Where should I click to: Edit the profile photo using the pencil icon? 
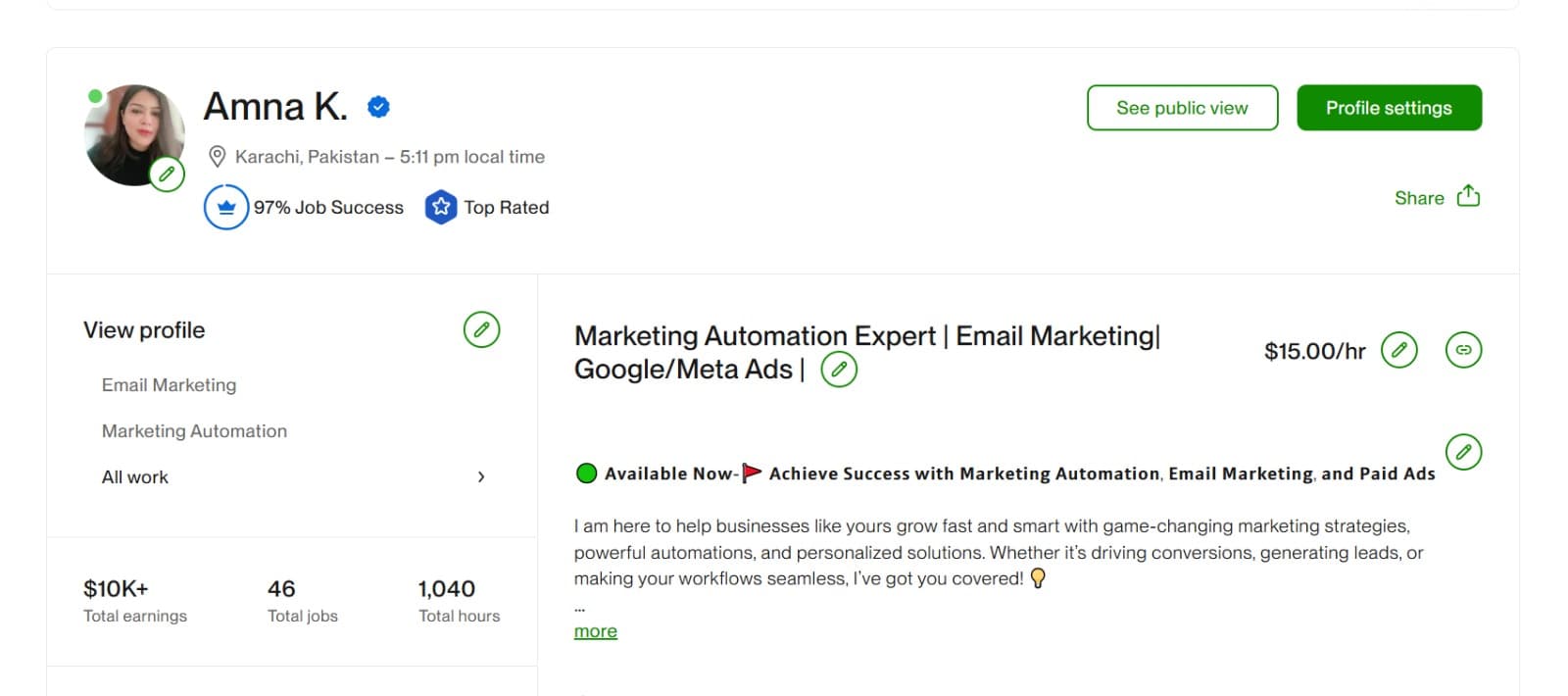167,174
